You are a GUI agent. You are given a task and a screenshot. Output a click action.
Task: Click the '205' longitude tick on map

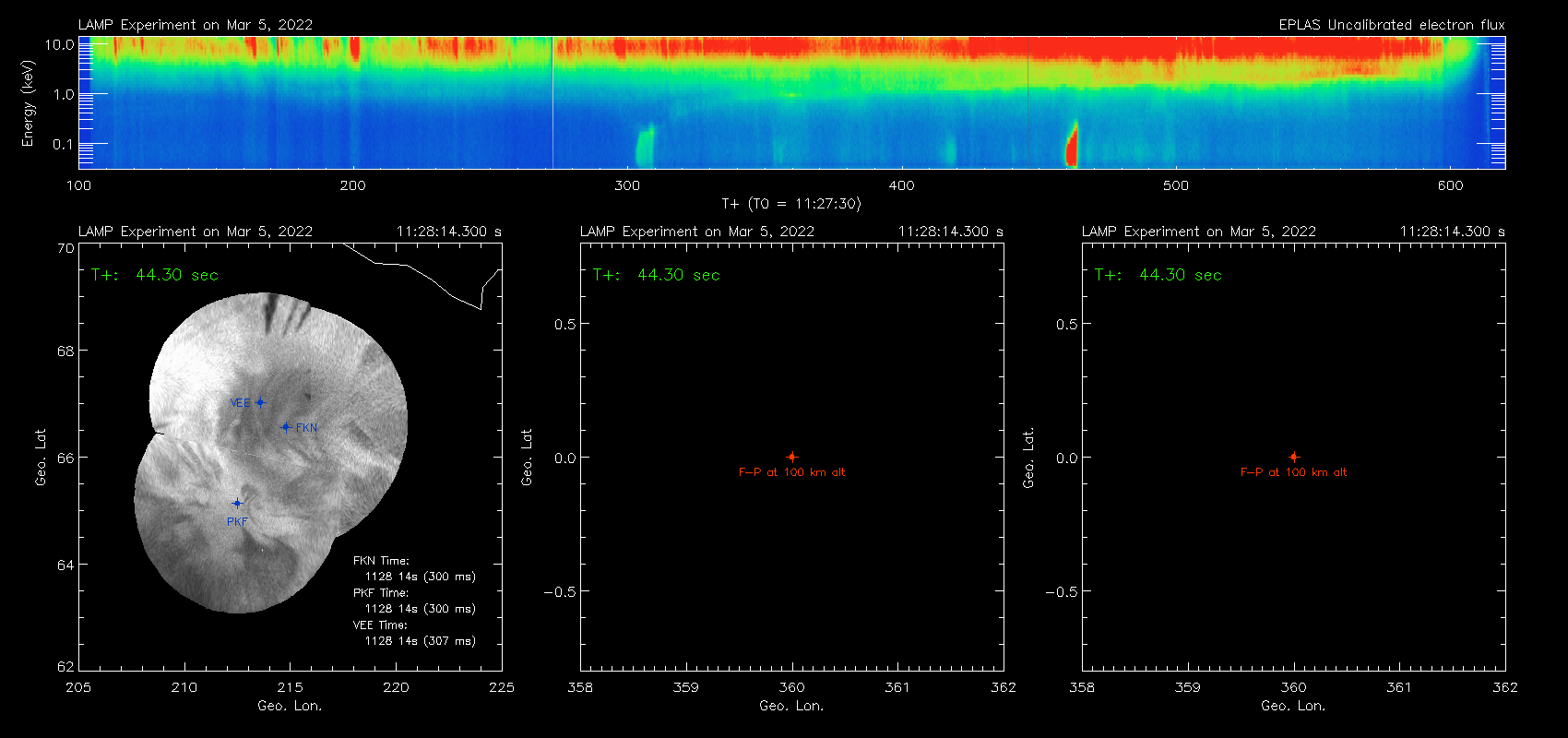78,687
